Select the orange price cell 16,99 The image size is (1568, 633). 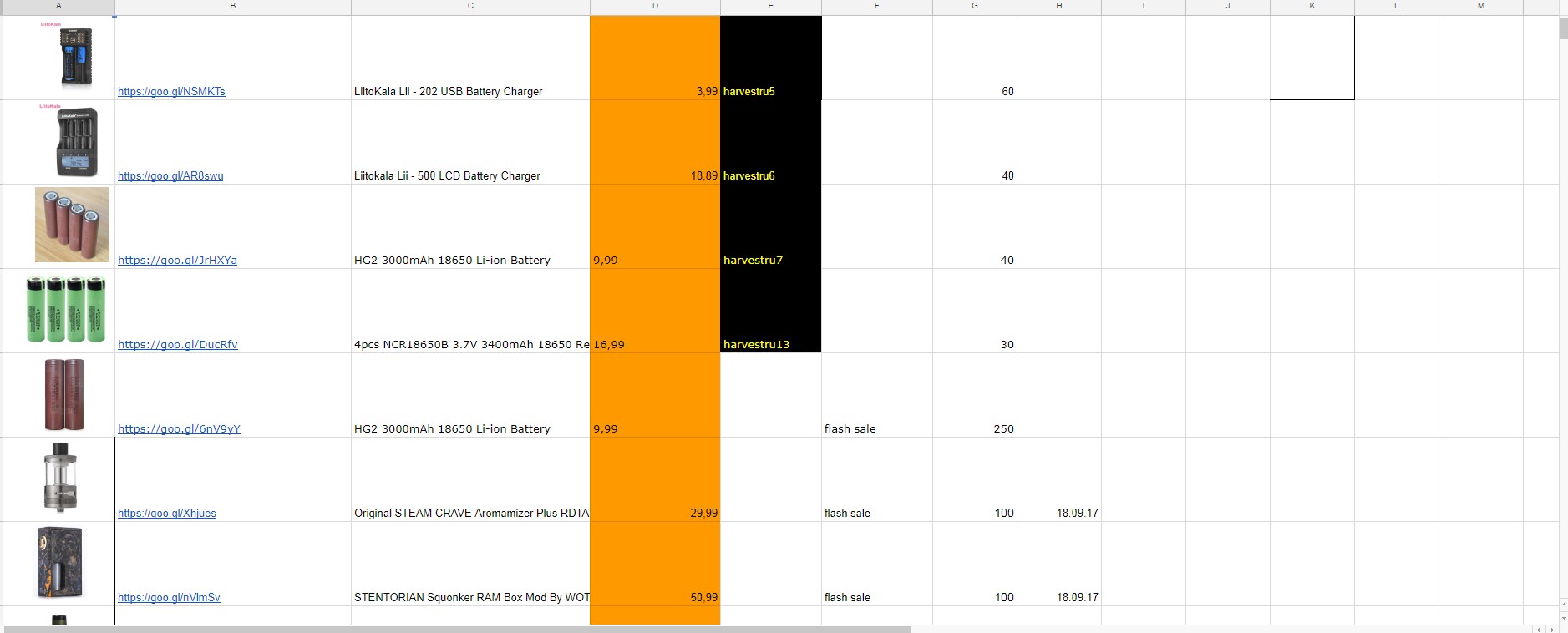point(655,311)
